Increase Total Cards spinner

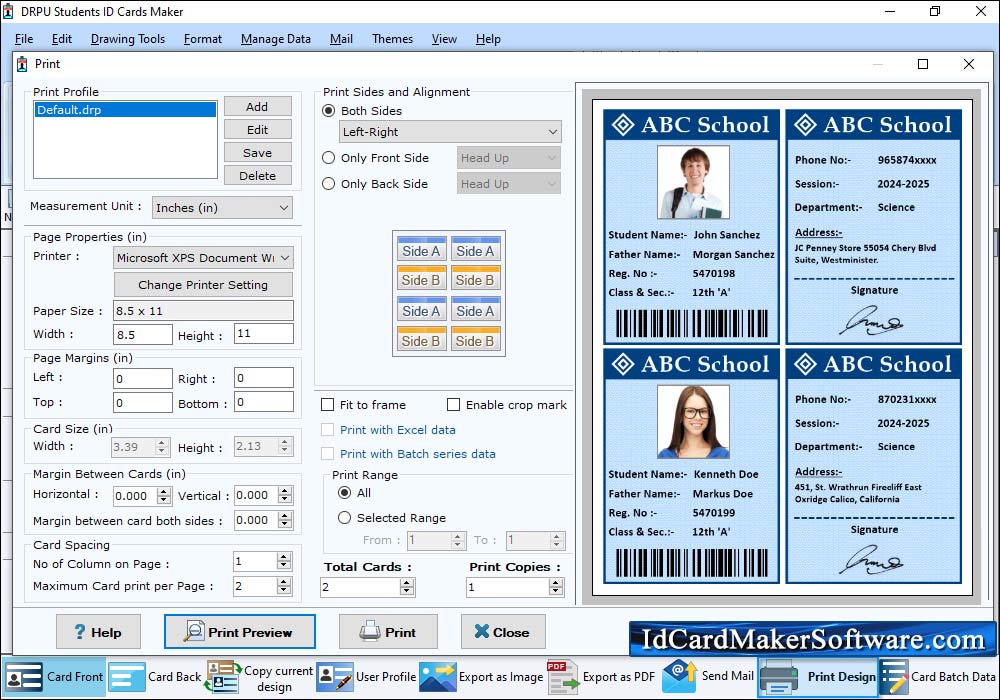coord(407,583)
